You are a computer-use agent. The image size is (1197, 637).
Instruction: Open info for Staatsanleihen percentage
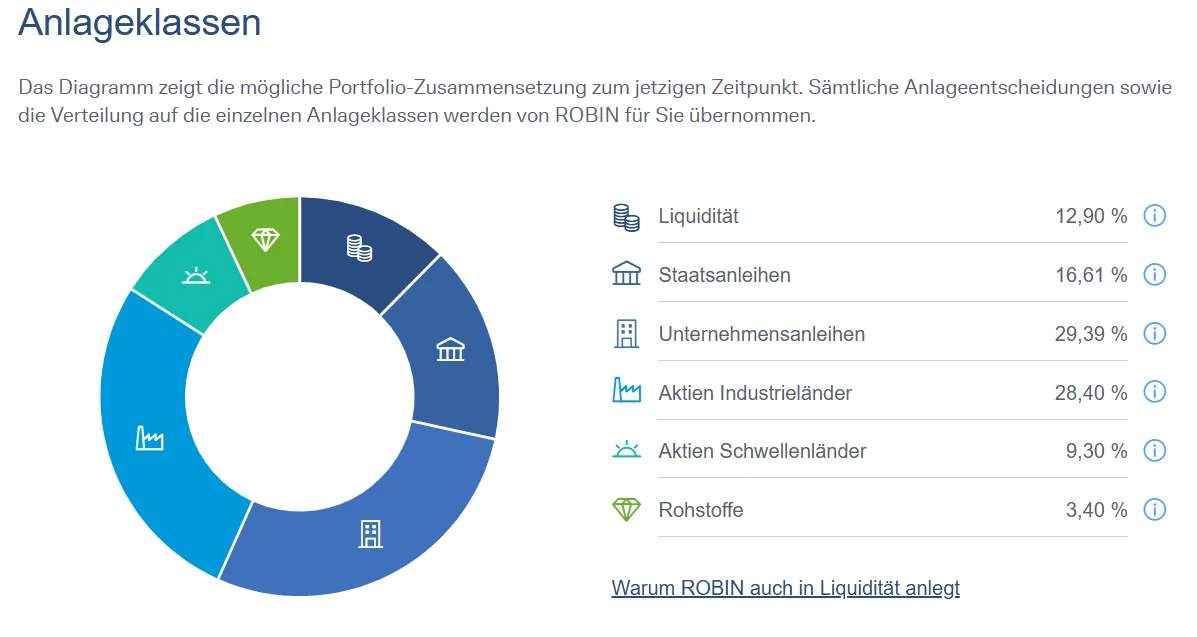tap(1154, 274)
